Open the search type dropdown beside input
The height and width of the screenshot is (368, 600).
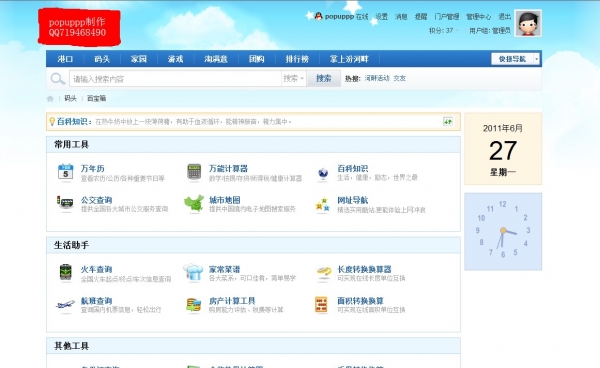(x=293, y=78)
